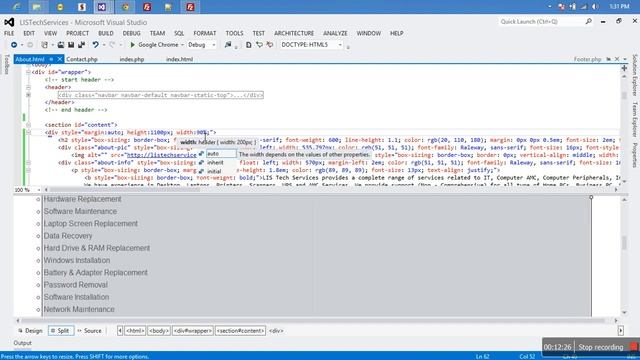Open the Undo history dropdown arrow
This screenshot has width=640, height=360.
[x=104, y=45]
